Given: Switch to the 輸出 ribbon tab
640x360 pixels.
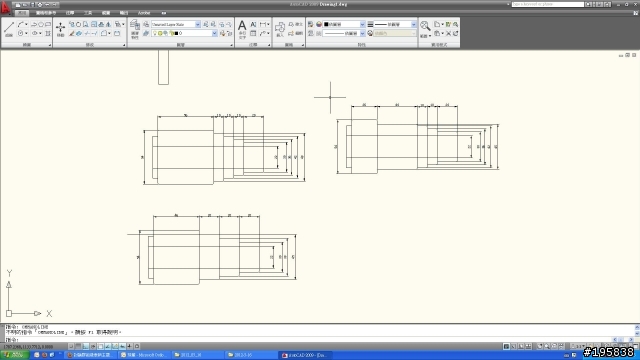Looking at the screenshot, I should [x=124, y=13].
